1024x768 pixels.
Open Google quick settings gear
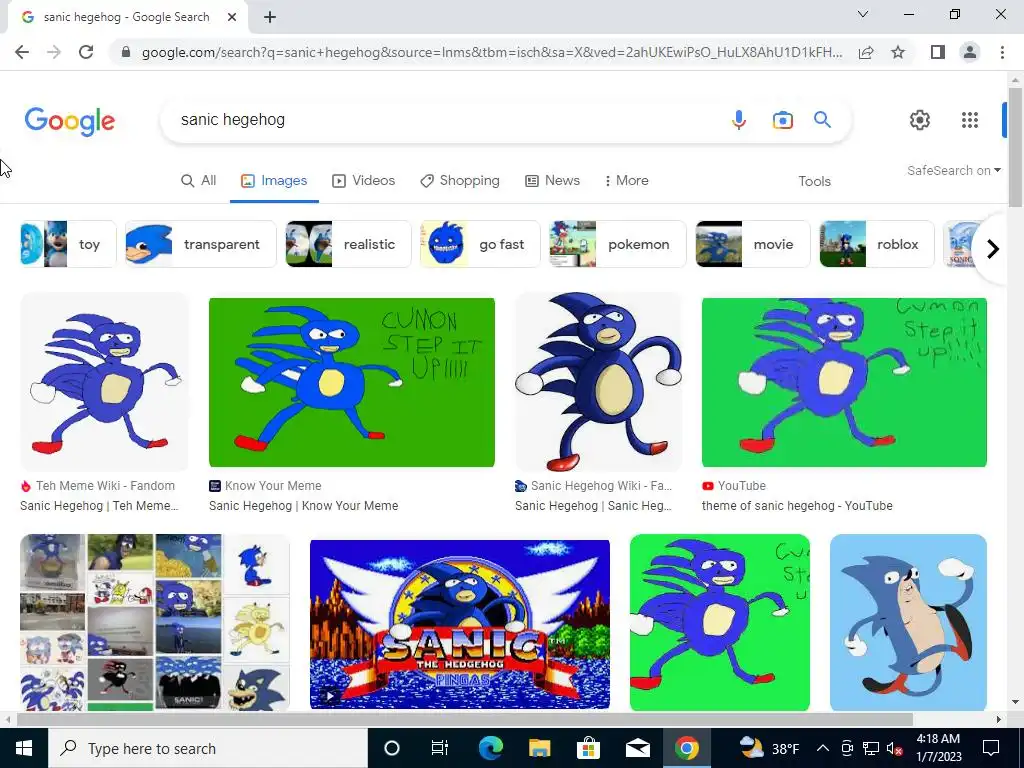click(x=920, y=120)
